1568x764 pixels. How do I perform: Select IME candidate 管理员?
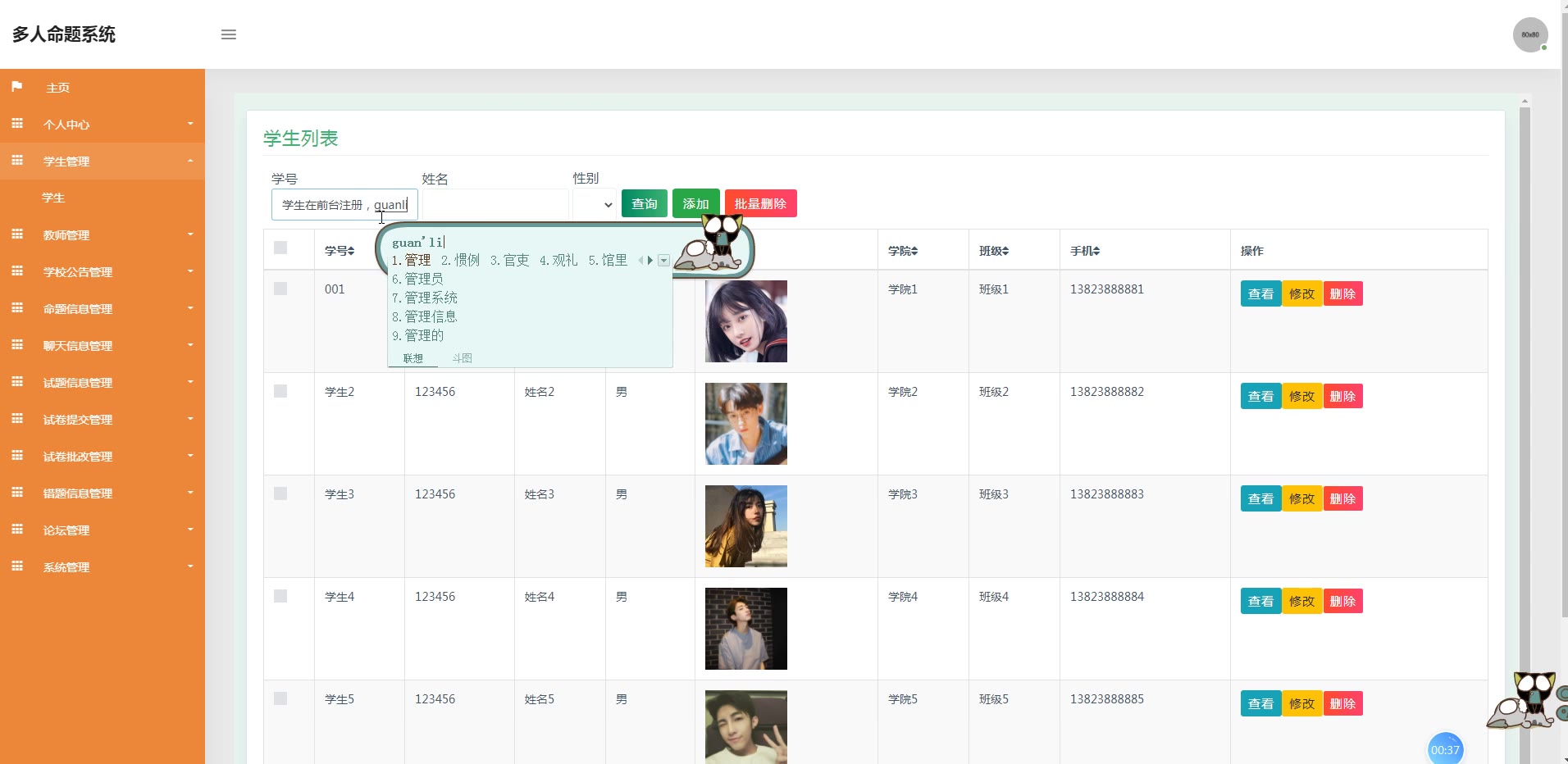(418, 279)
